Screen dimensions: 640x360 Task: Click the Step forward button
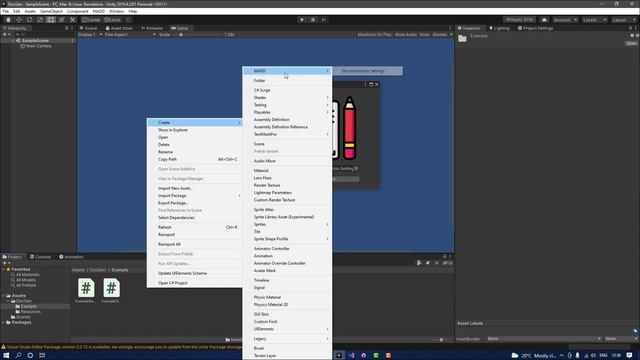(324, 20)
